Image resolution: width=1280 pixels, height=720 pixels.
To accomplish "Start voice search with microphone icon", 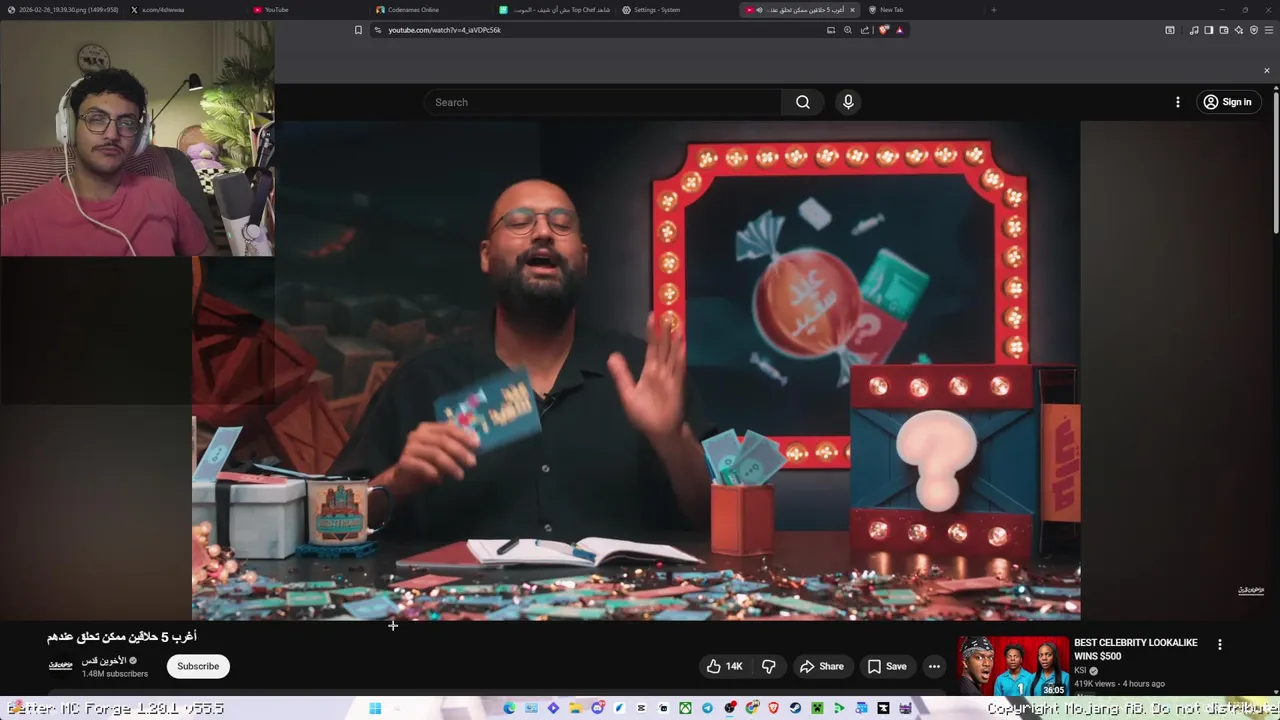I will tap(848, 102).
